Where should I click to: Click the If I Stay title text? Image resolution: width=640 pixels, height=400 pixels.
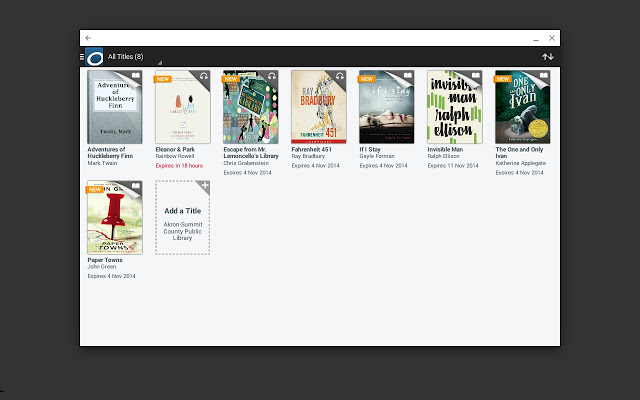(x=370, y=149)
